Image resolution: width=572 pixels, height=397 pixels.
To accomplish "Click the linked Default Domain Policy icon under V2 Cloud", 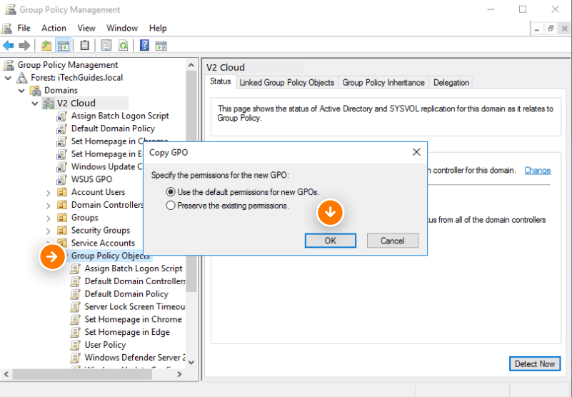I will (61, 128).
